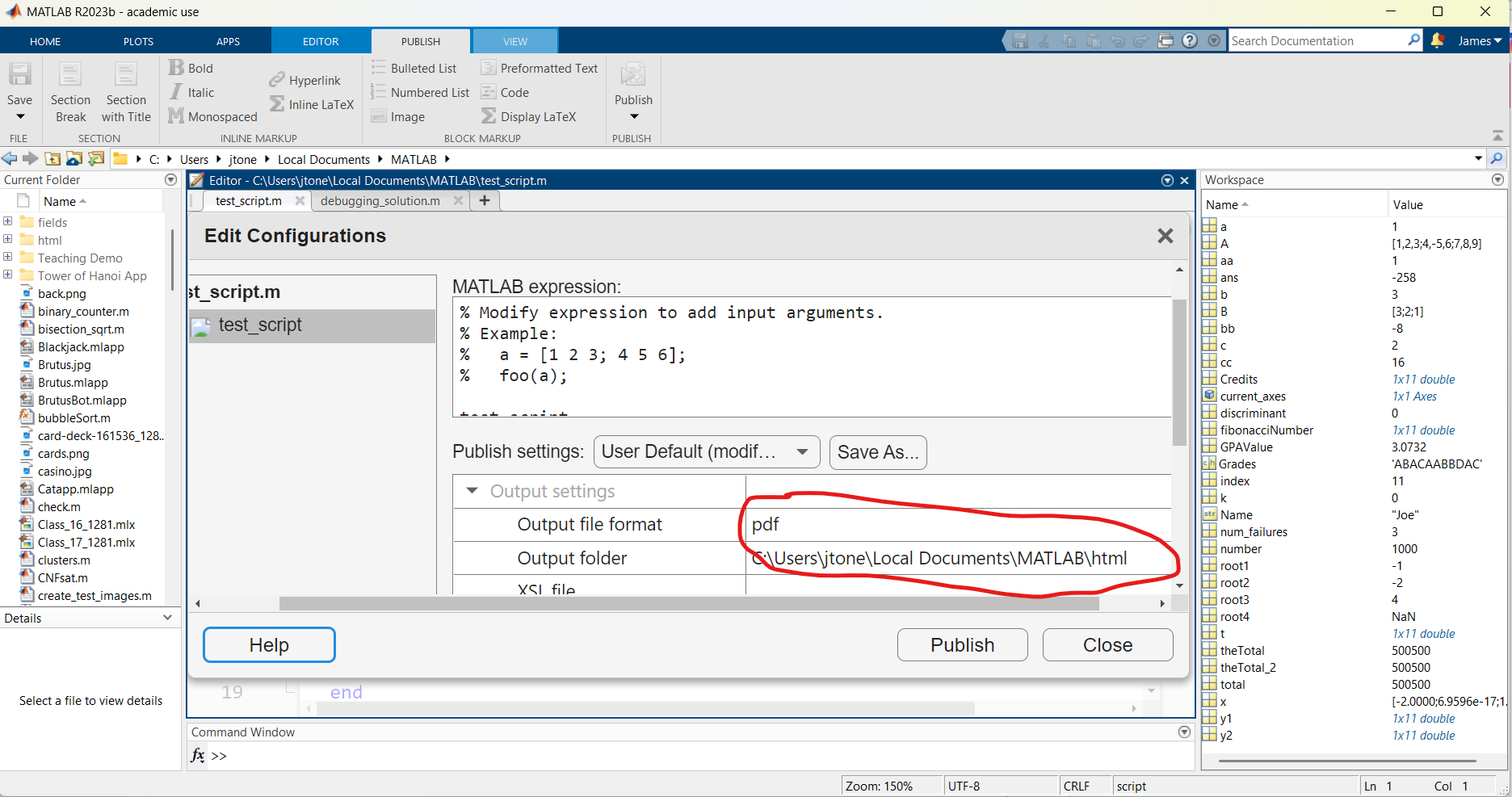Switch to the APPS tab
1512x797 pixels.
click(228, 41)
